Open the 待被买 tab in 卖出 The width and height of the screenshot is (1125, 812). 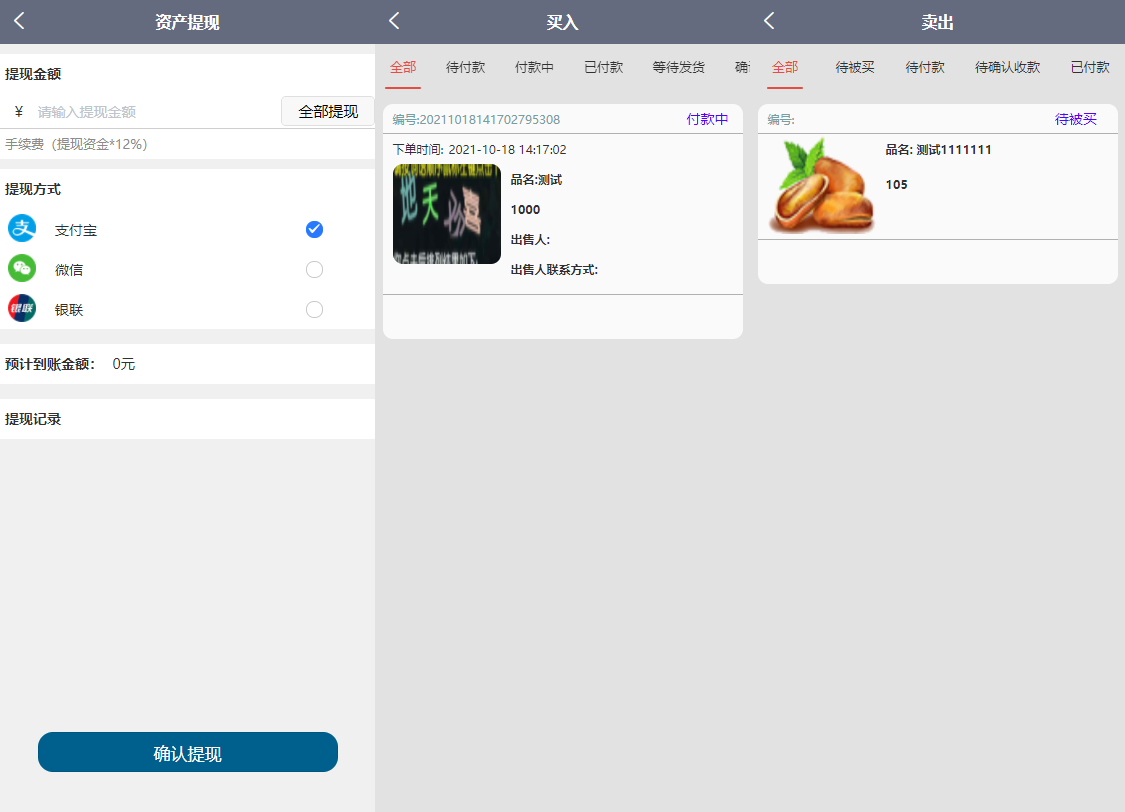coord(855,68)
